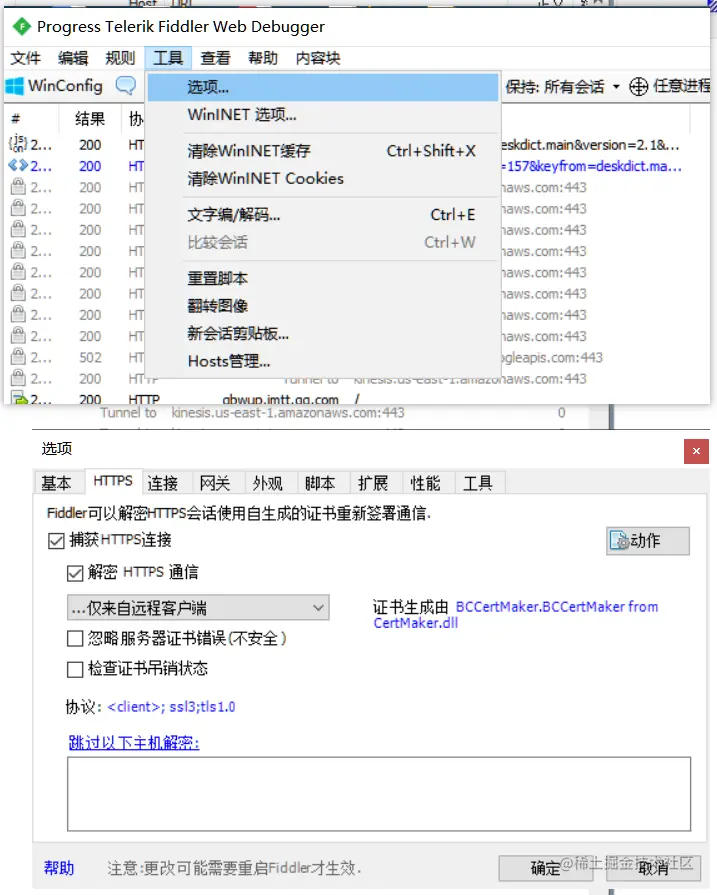Switch to the 工具 tab in Options dialog
The image size is (717, 895).
coord(478,483)
